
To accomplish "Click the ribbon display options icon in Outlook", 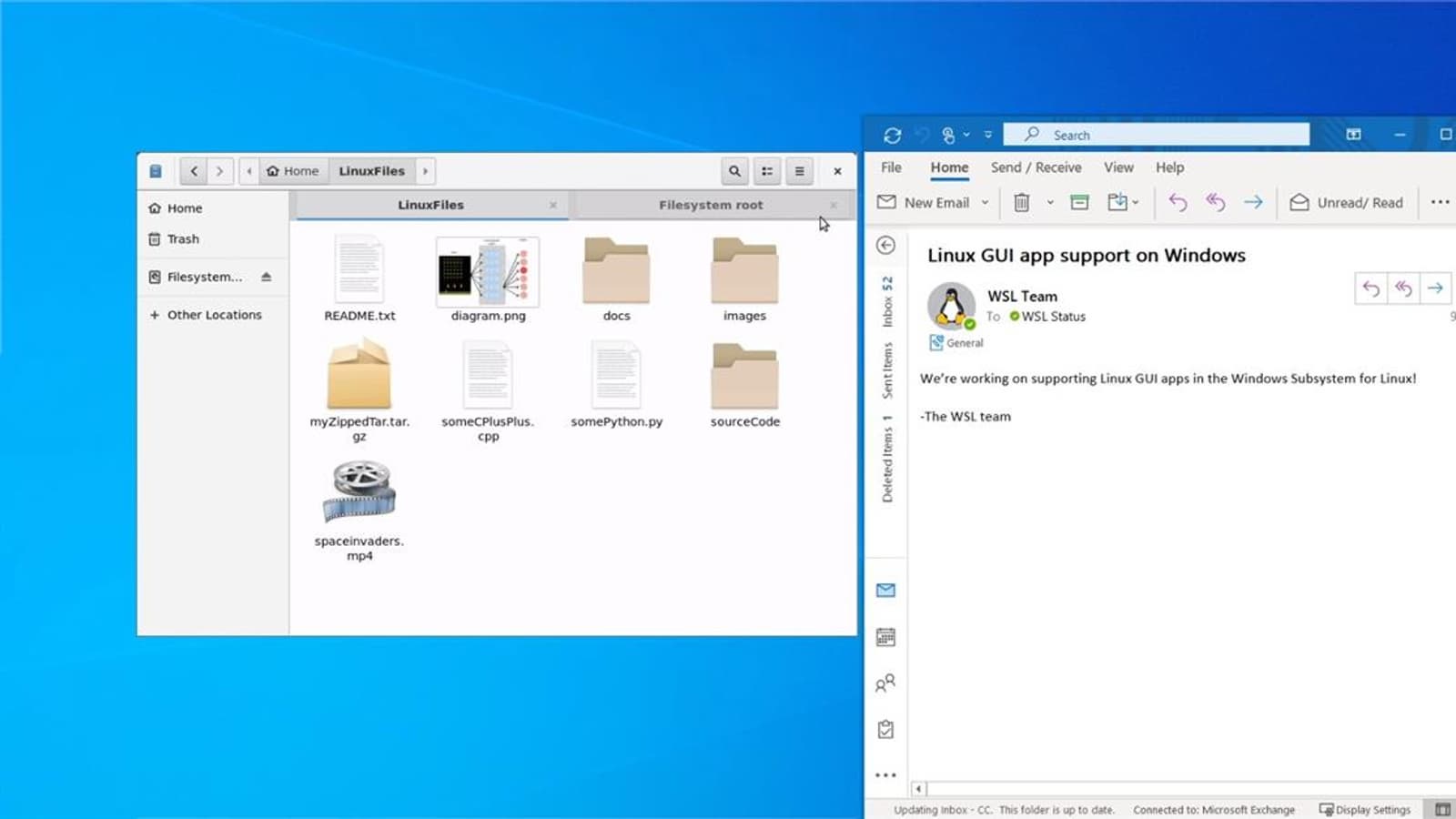I will (1354, 135).
